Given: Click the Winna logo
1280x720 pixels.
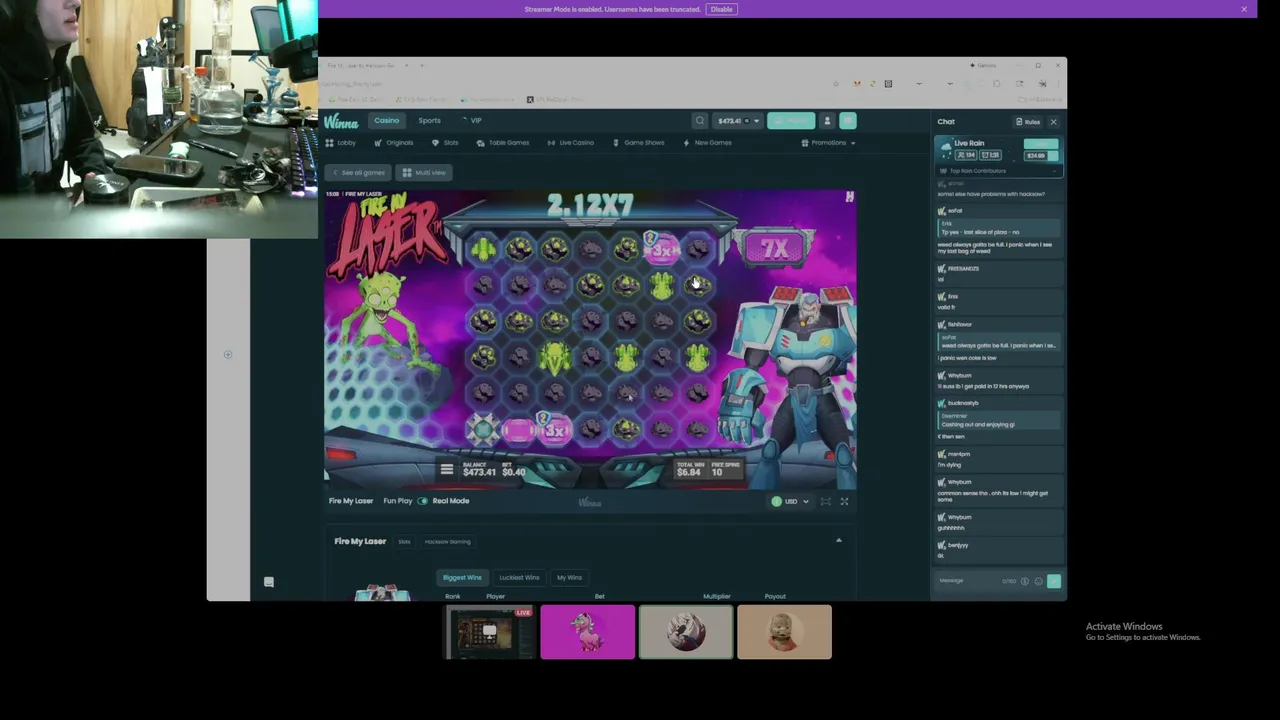Looking at the screenshot, I should [341, 122].
